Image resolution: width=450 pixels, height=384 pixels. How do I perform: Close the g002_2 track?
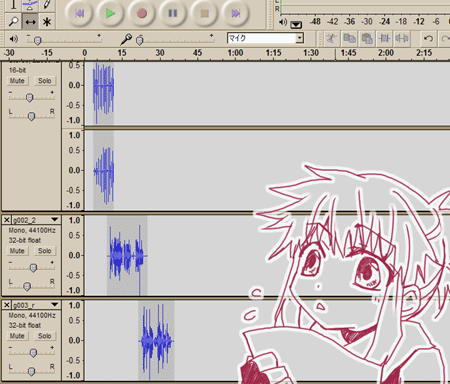6,220
